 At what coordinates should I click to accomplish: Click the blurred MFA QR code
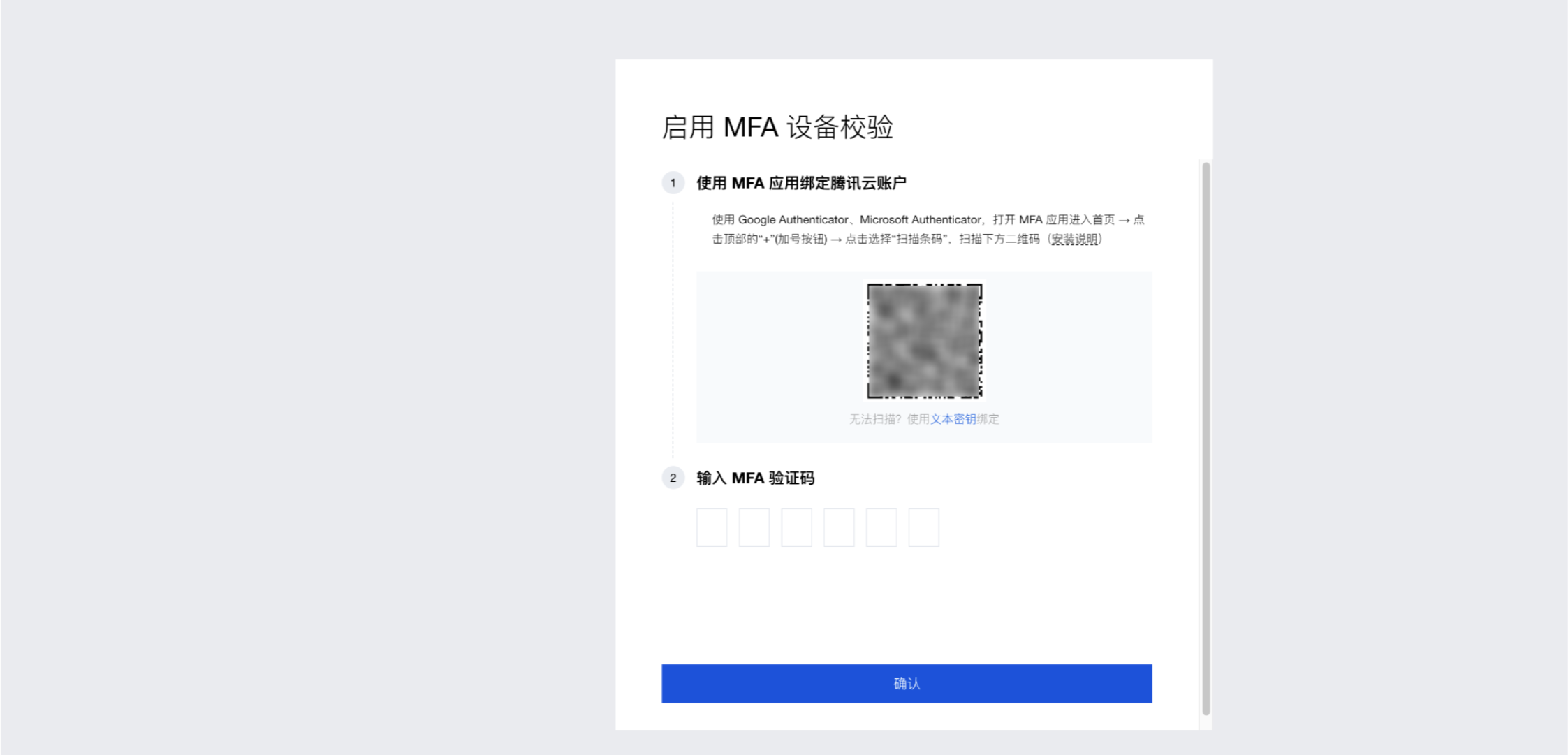tap(924, 341)
